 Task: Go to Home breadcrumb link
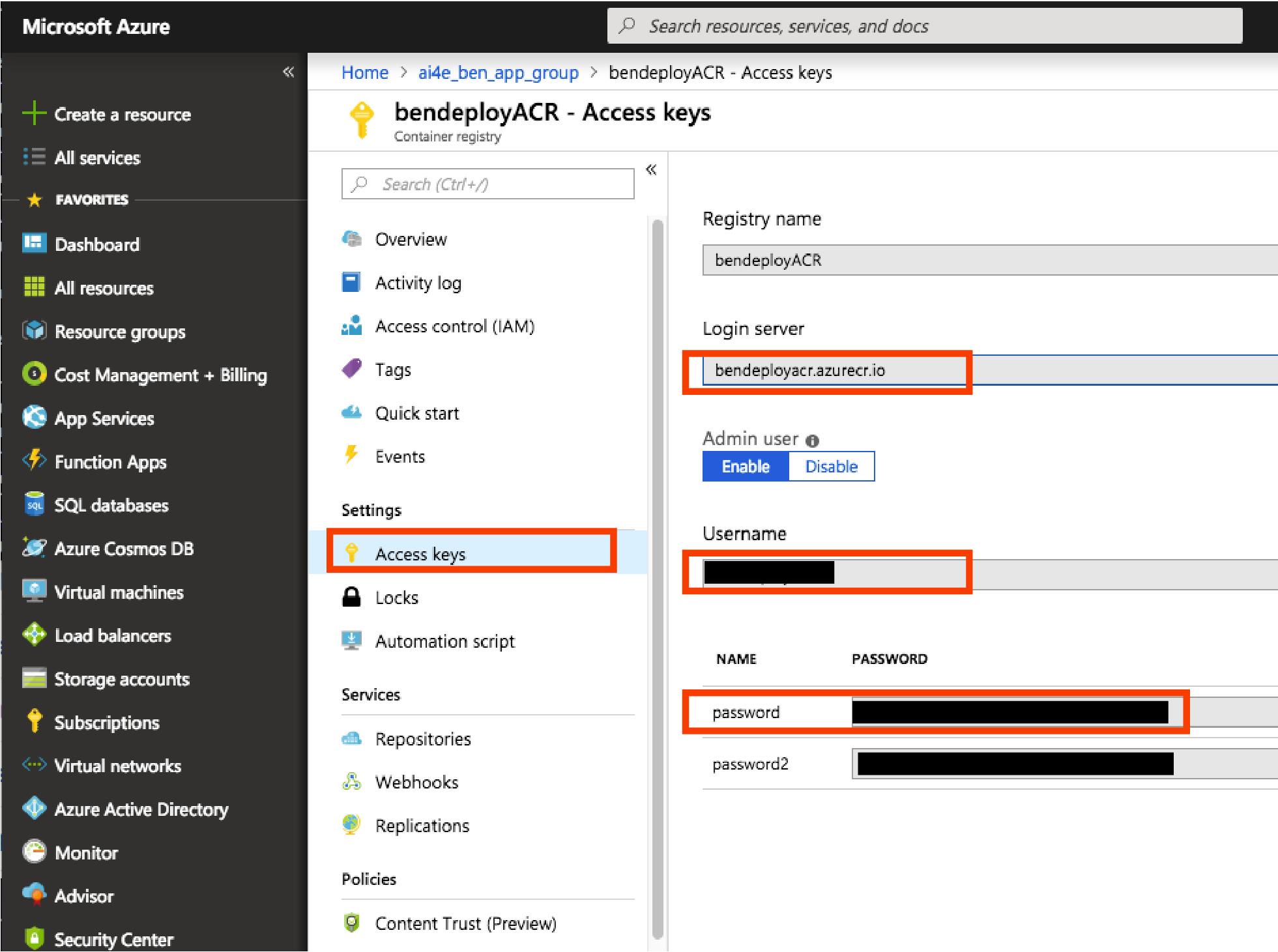365,72
